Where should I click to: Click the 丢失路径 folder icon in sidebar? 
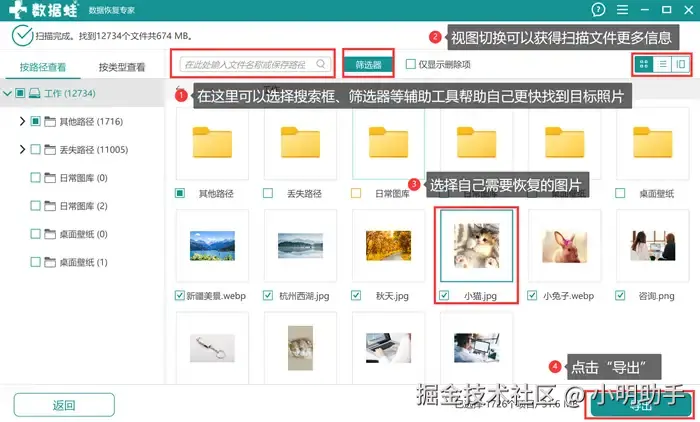50,150
